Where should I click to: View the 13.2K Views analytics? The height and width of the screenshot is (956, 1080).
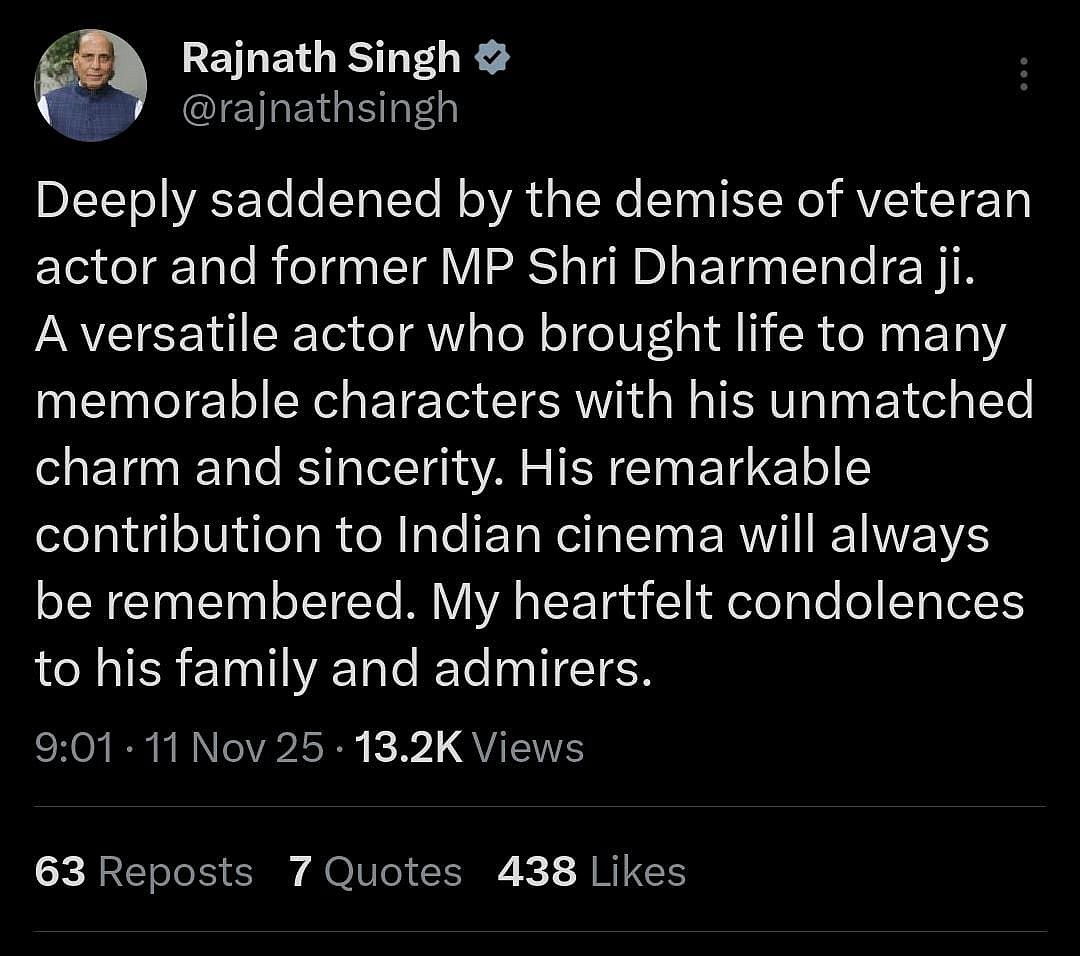tap(469, 747)
